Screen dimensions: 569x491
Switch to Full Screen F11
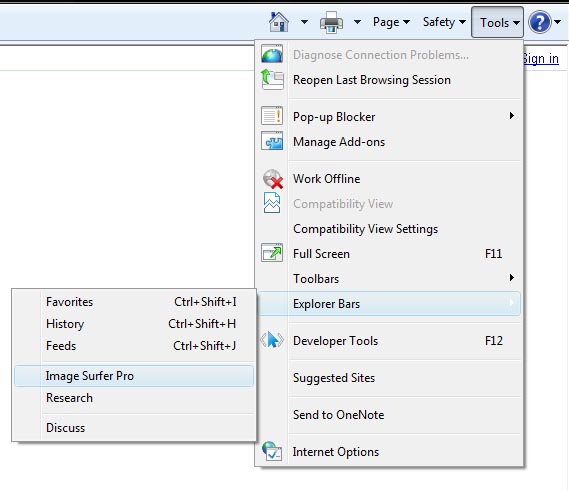pos(389,254)
